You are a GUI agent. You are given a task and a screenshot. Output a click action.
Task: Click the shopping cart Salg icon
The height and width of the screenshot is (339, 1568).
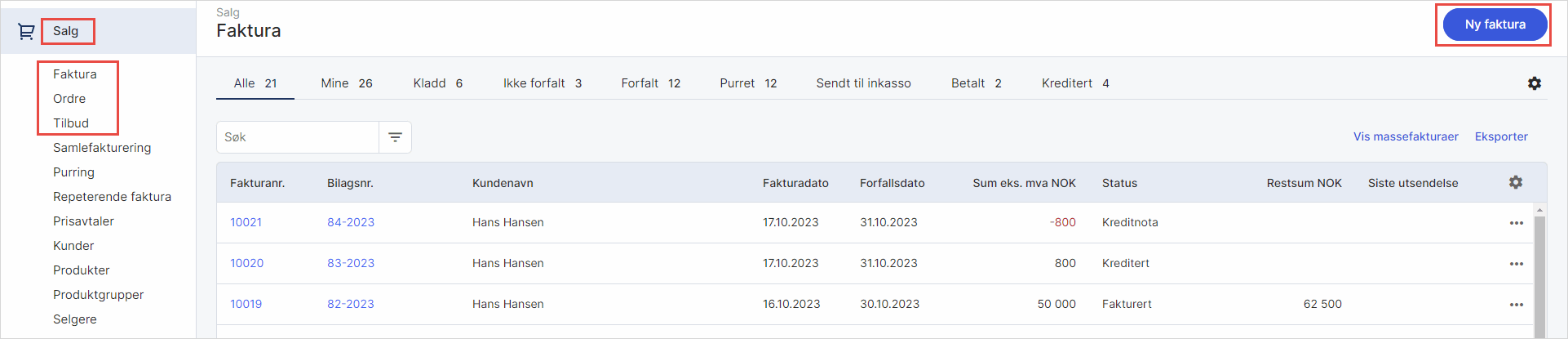26,31
